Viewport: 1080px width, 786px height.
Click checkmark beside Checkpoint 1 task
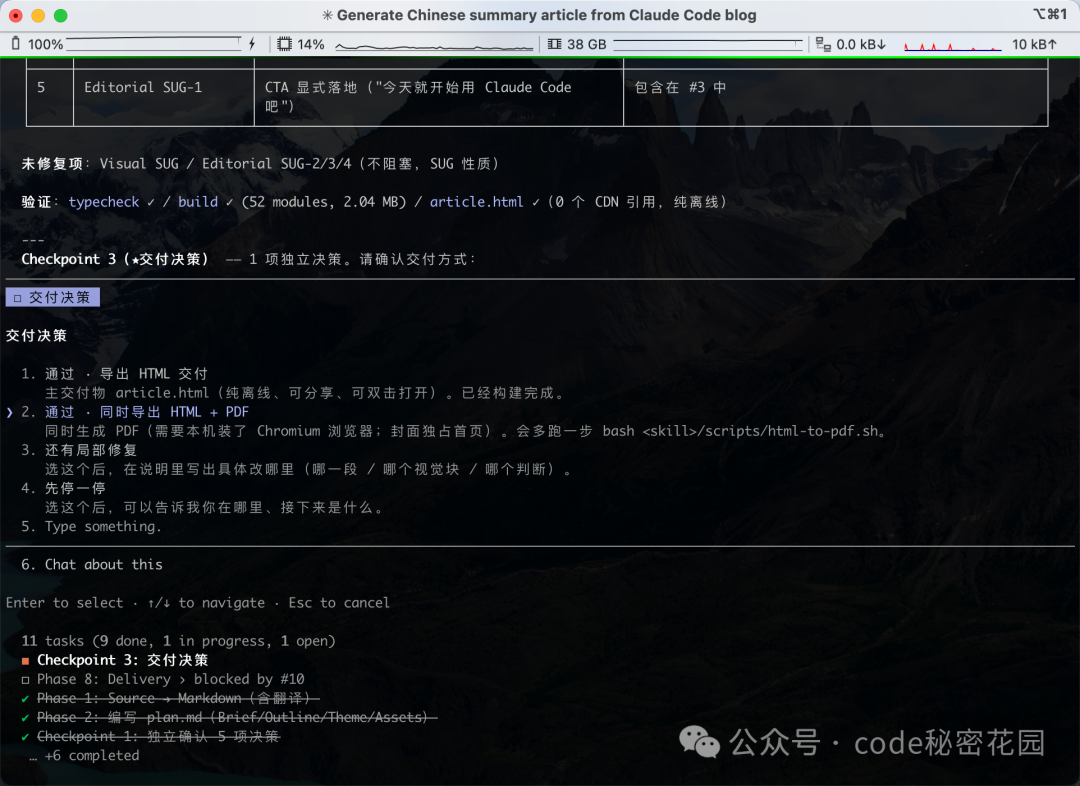[x=25, y=736]
